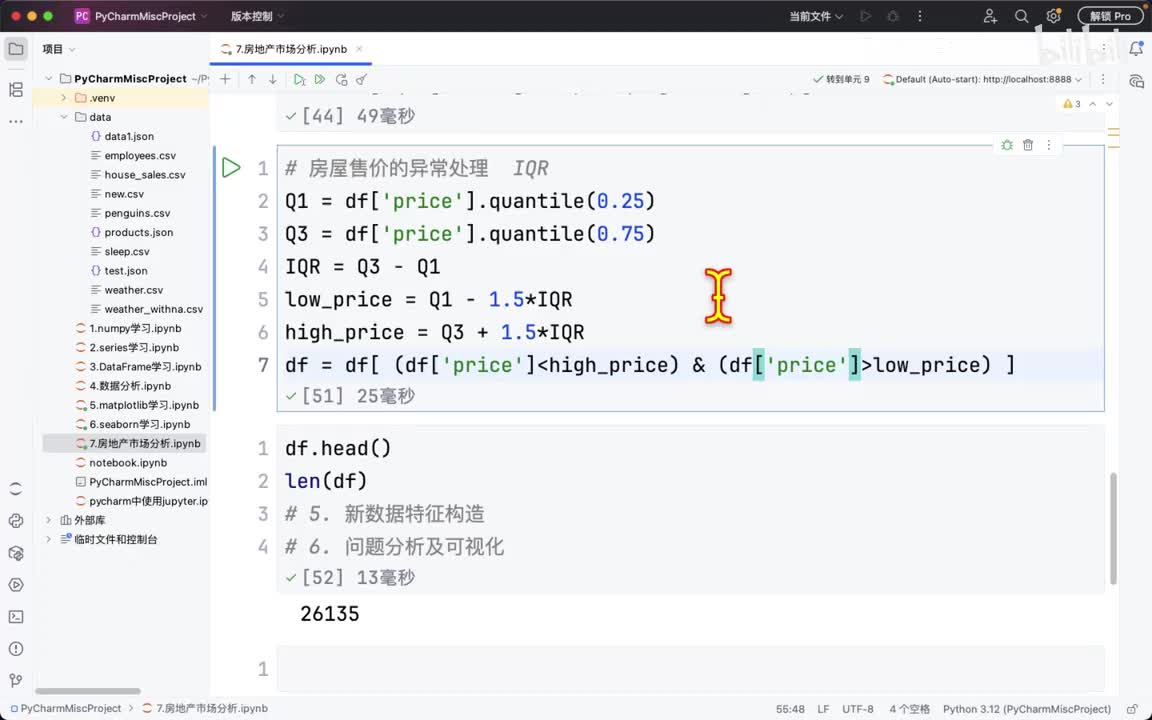Expand the 外部库 node
The width and height of the screenshot is (1152, 720).
pos(48,520)
